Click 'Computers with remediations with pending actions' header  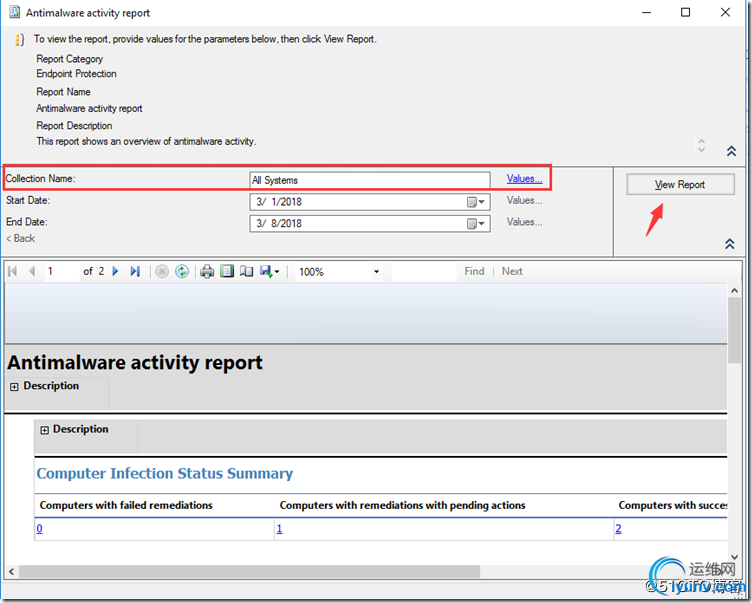(x=402, y=505)
